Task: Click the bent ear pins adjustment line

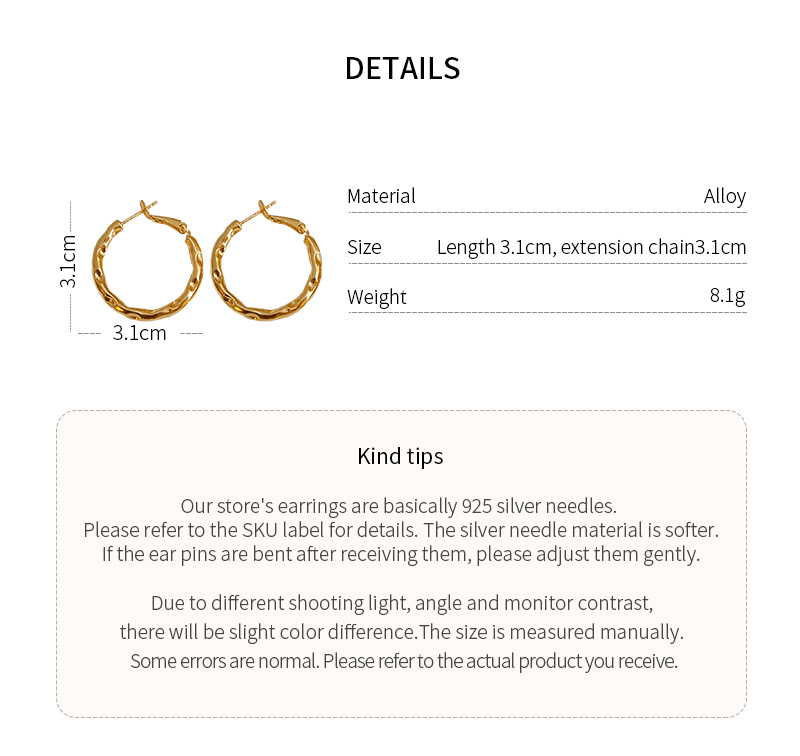Action: pyautogui.click(x=400, y=554)
